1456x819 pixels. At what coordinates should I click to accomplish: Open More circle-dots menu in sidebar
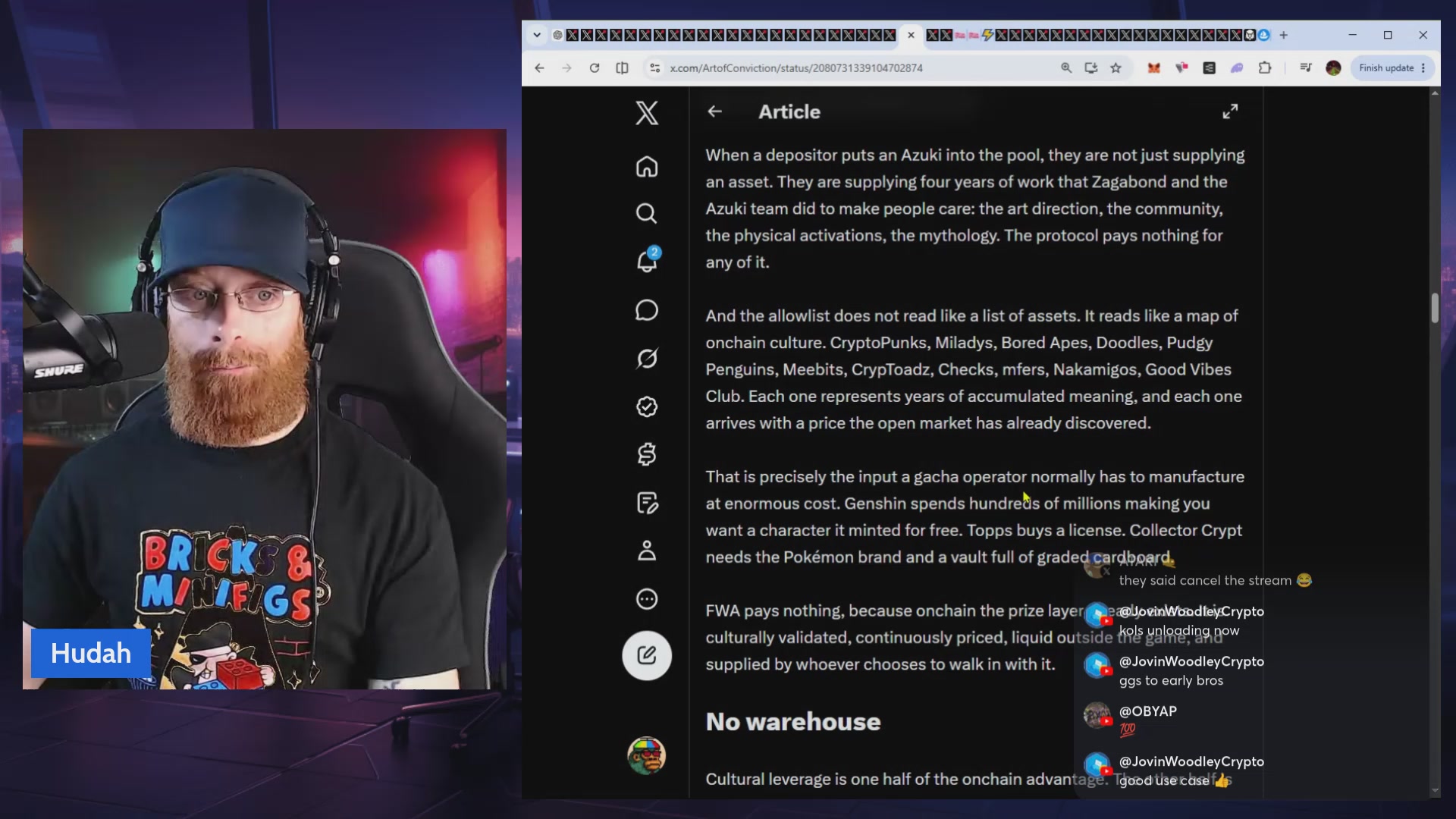pos(647,599)
